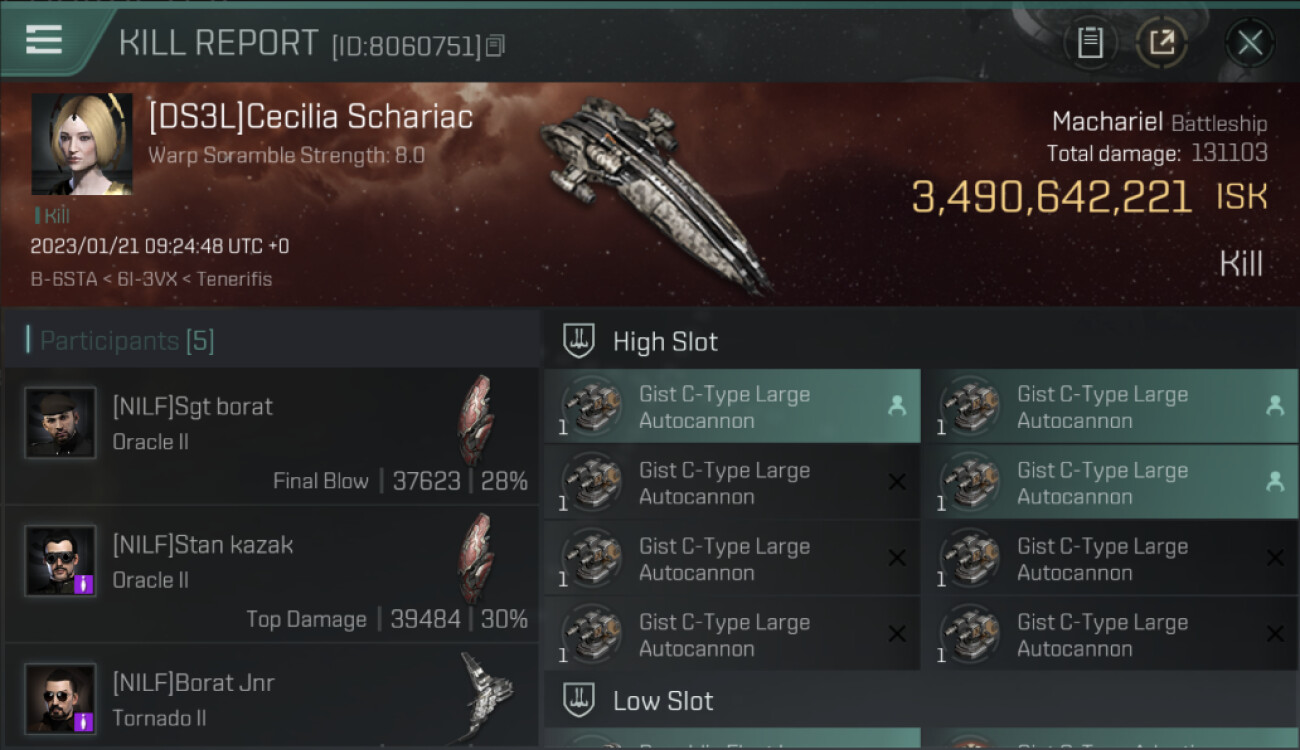Click the share export icon
This screenshot has height=750, width=1300.
pos(1161,42)
